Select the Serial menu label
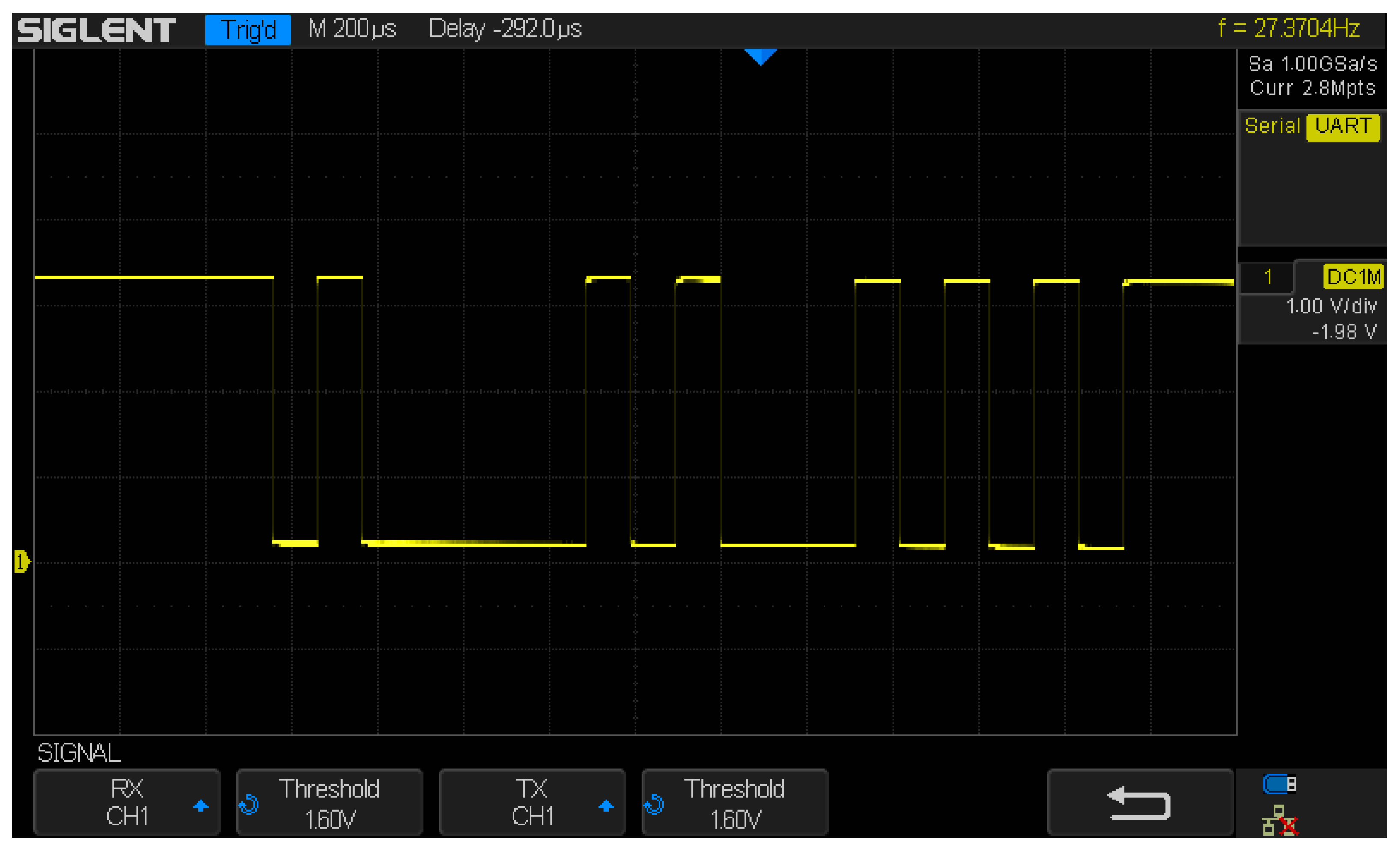1400x854 pixels. coord(1273,126)
